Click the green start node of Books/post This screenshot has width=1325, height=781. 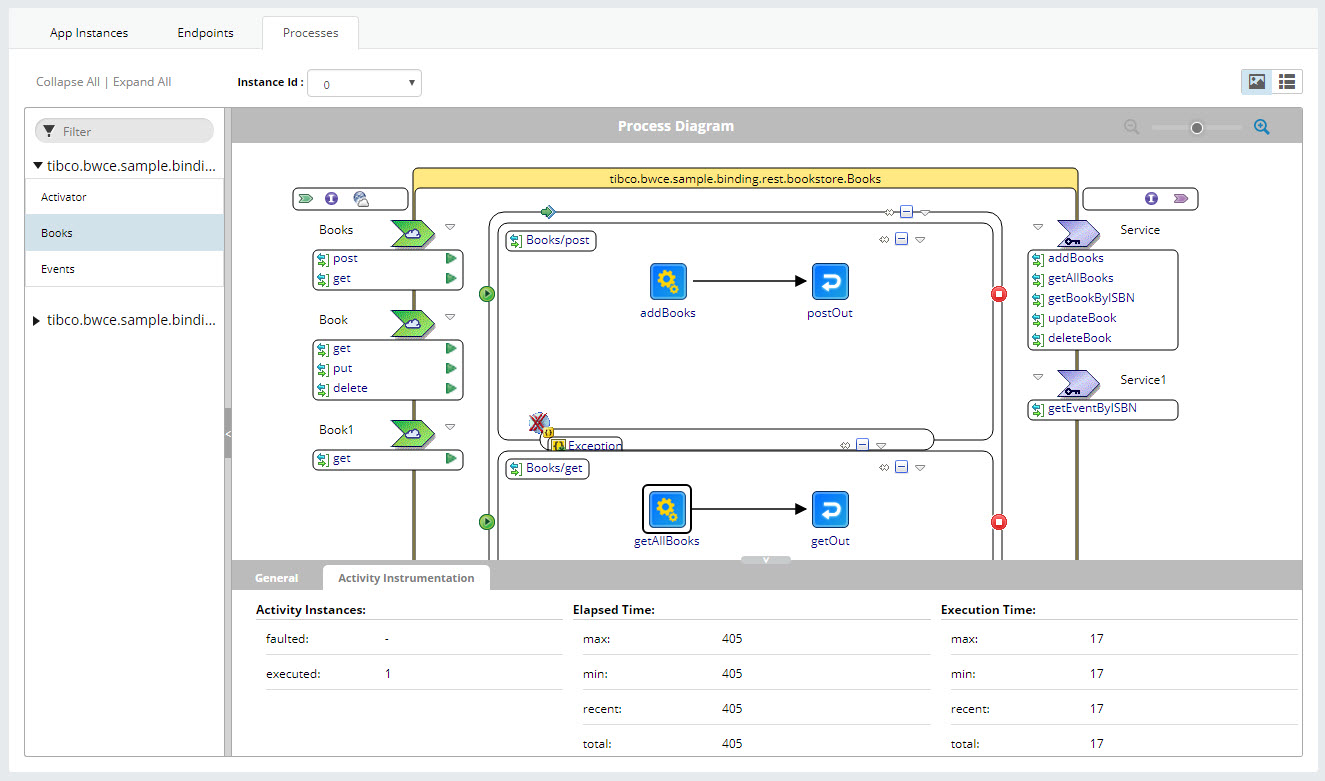[487, 294]
